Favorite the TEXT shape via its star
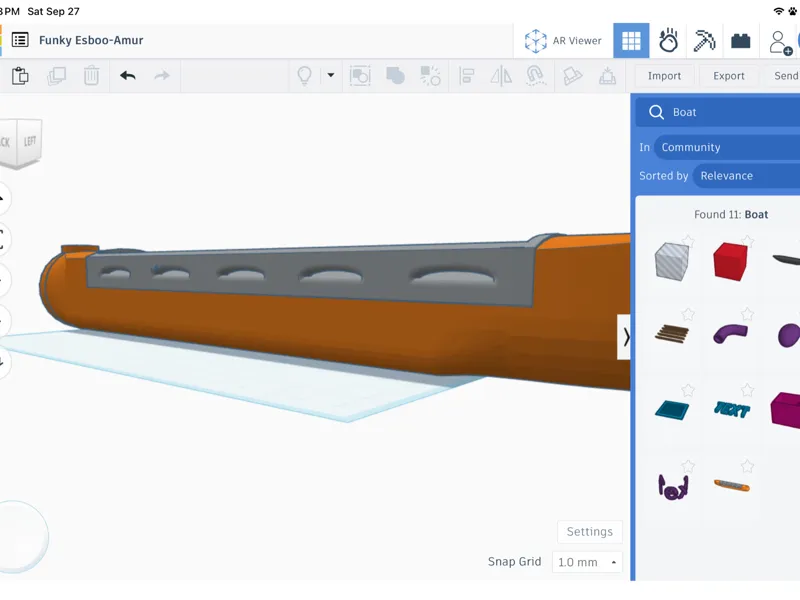 747,390
